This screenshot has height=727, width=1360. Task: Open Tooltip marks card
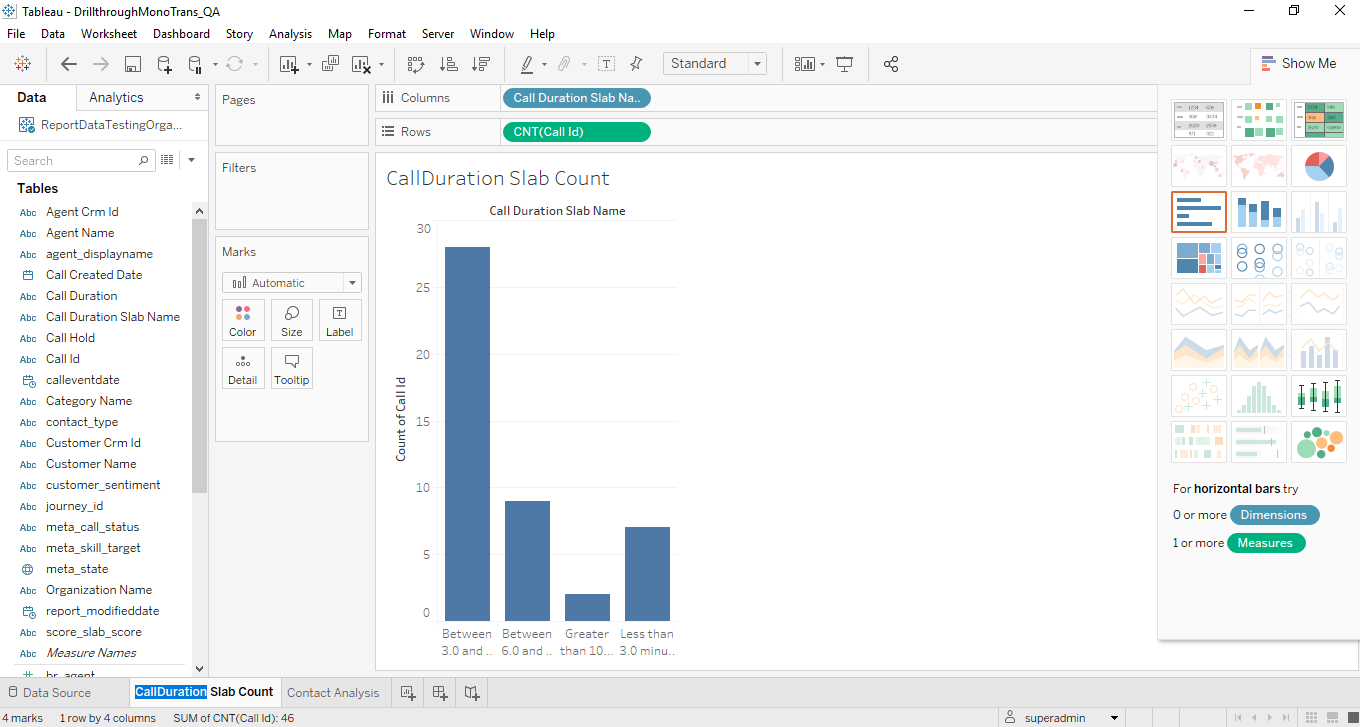point(291,368)
